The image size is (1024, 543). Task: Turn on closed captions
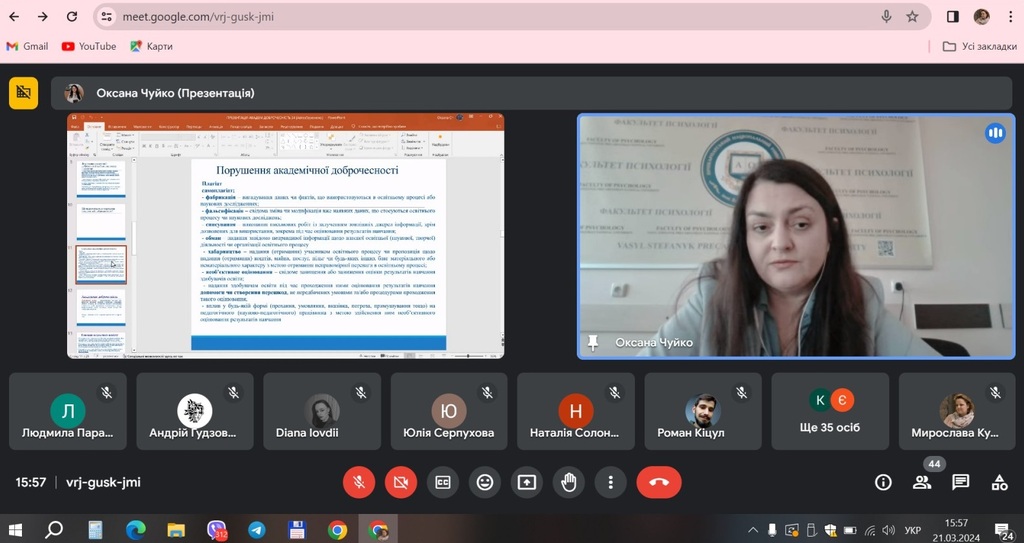(x=443, y=482)
